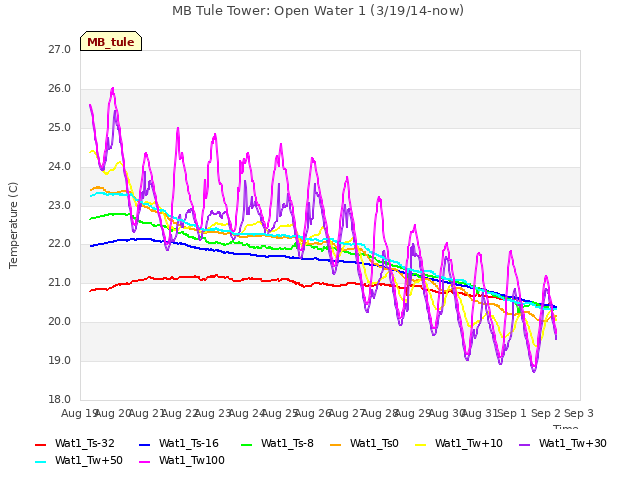This screenshot has width=640, height=480.
Task: Select the Wat1_Ts-16 legend label
Action: (189, 443)
